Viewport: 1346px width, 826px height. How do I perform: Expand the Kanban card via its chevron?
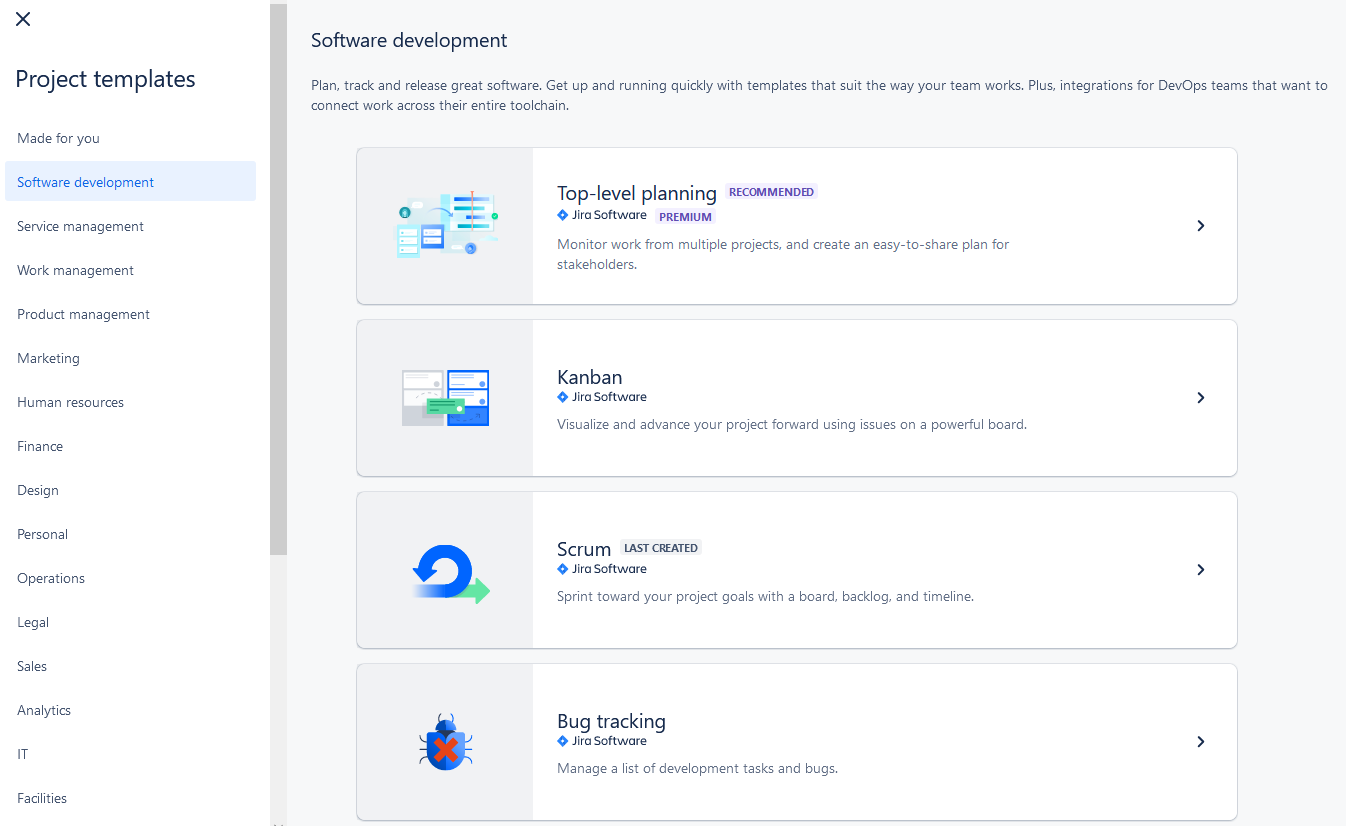coord(1201,397)
